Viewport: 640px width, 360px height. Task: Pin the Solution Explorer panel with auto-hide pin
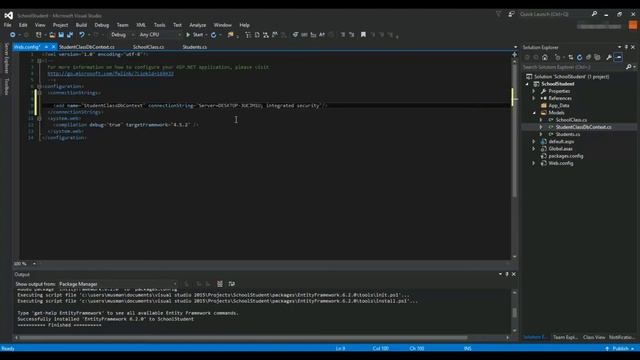(626, 47)
